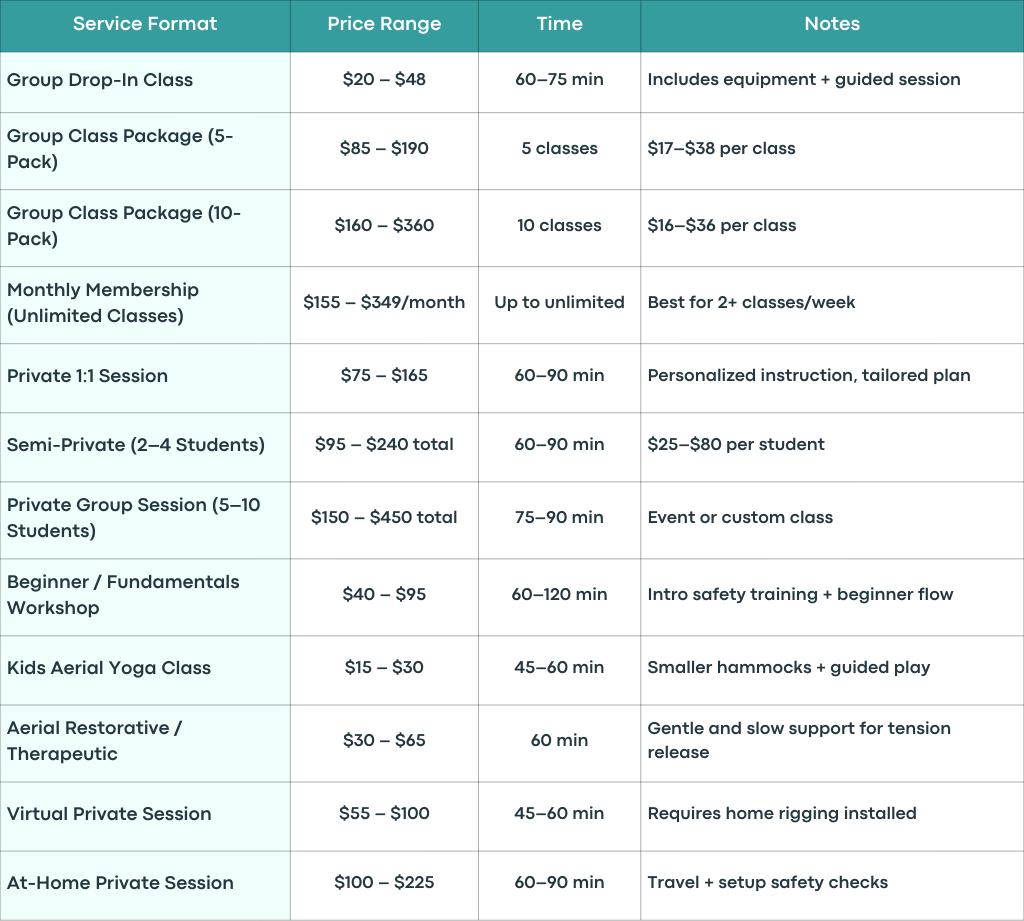Click the Time column header

point(559,25)
